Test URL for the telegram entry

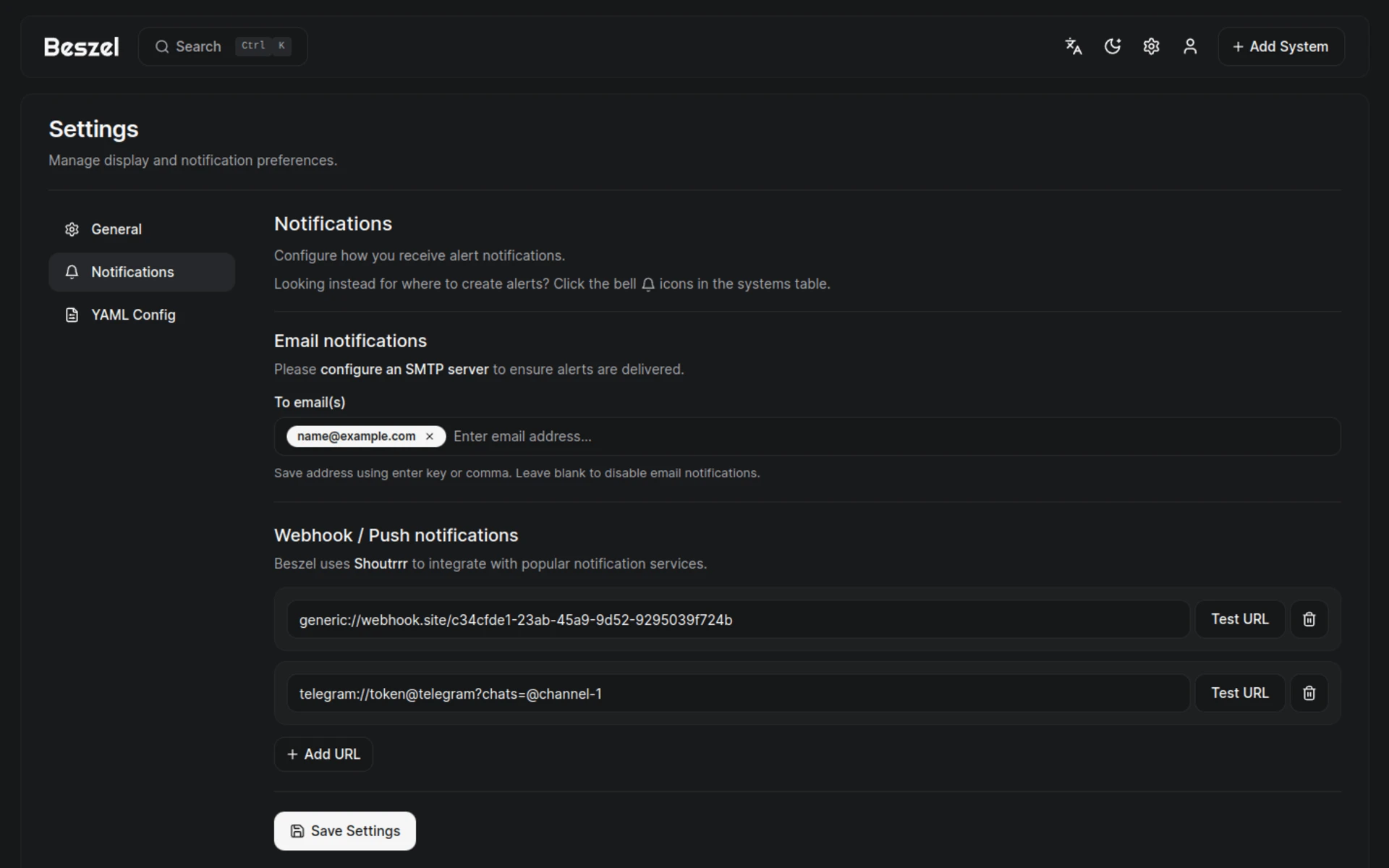click(x=1240, y=693)
